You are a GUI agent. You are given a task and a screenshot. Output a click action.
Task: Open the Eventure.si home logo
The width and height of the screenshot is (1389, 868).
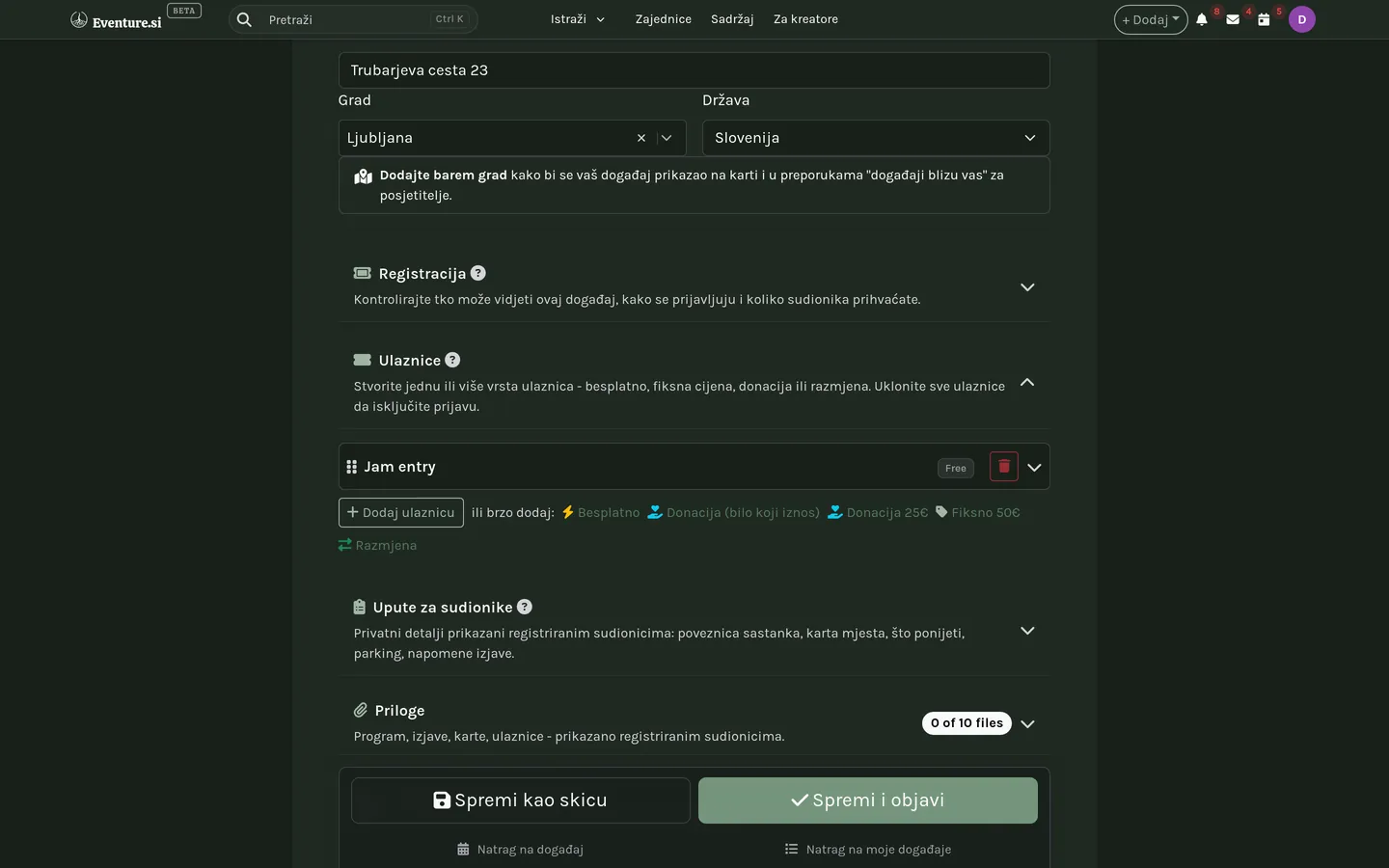click(x=116, y=20)
